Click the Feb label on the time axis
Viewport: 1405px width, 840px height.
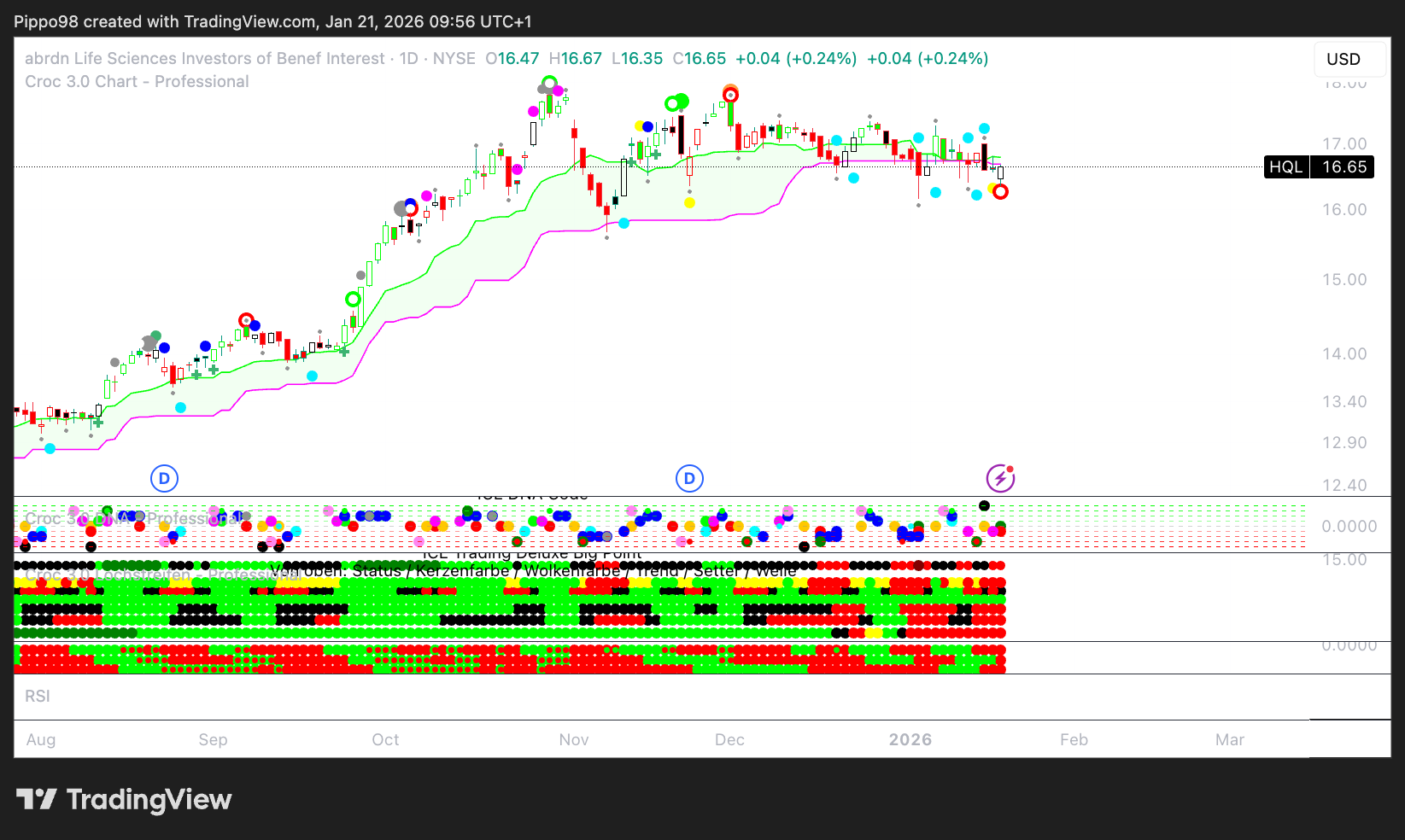pyautogui.click(x=1074, y=740)
